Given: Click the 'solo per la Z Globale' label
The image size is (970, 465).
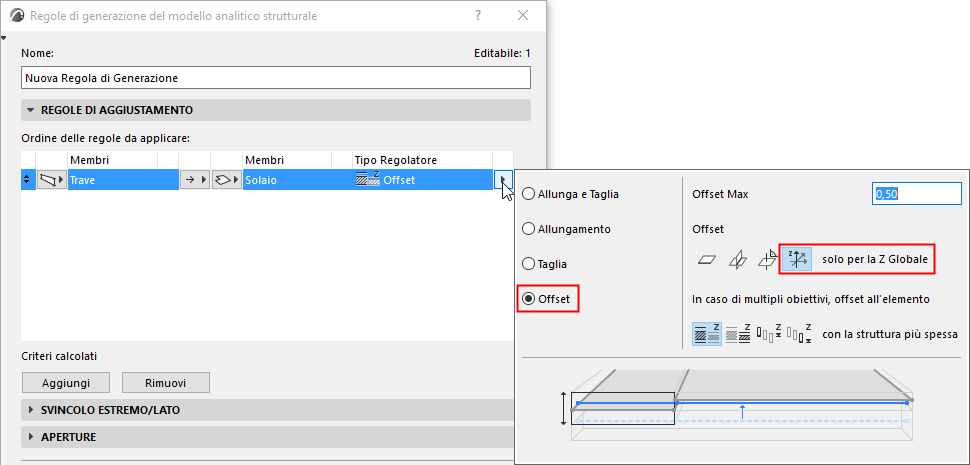Looking at the screenshot, I should (x=875, y=260).
